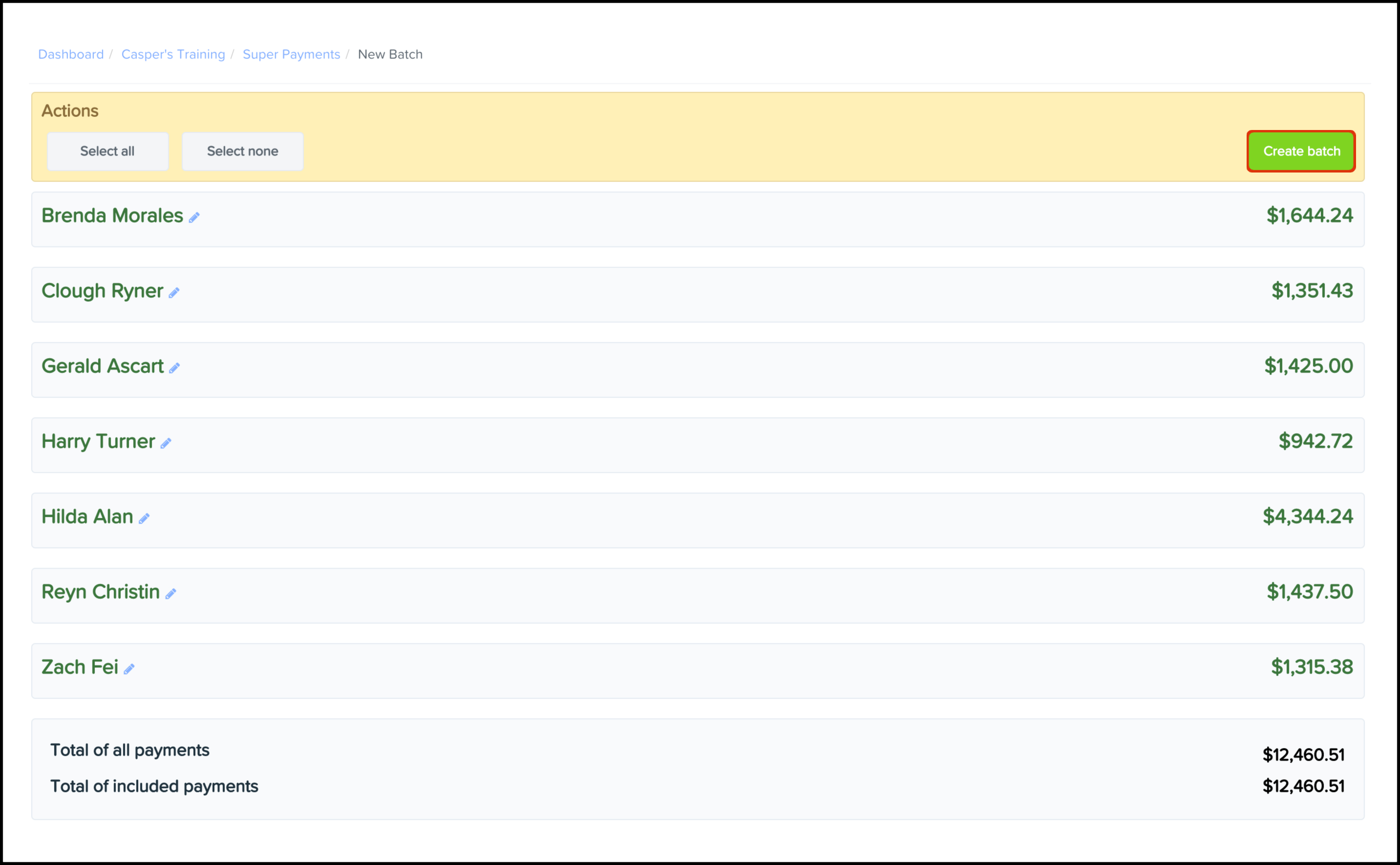Screen dimensions: 1400x865
Task: Click the pencil icon next to Harry Turner
Action: pyautogui.click(x=166, y=443)
